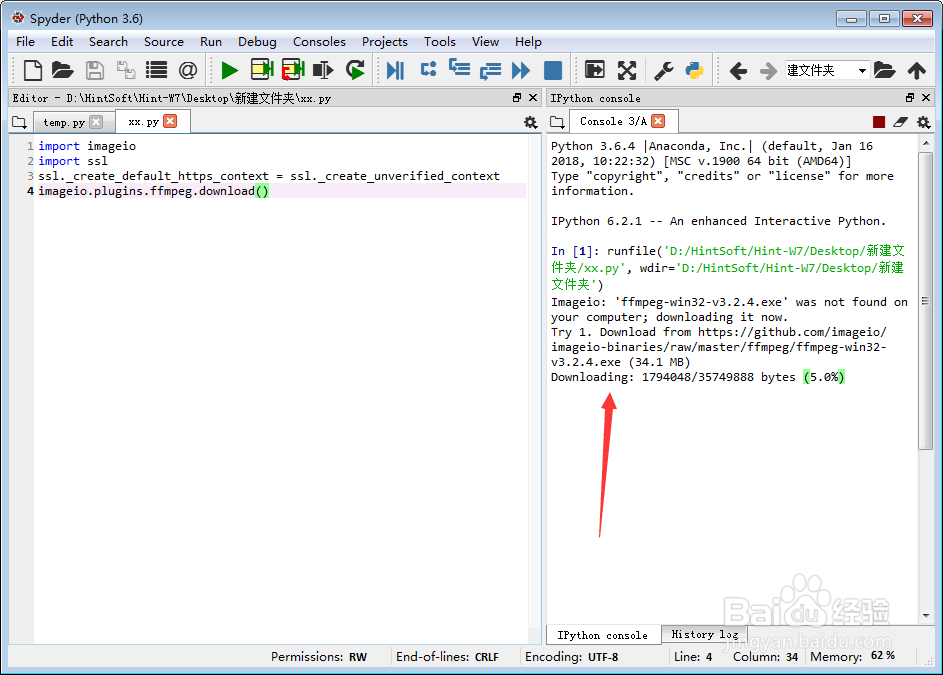Run file with green play button
The image size is (943, 675).
[x=230, y=70]
